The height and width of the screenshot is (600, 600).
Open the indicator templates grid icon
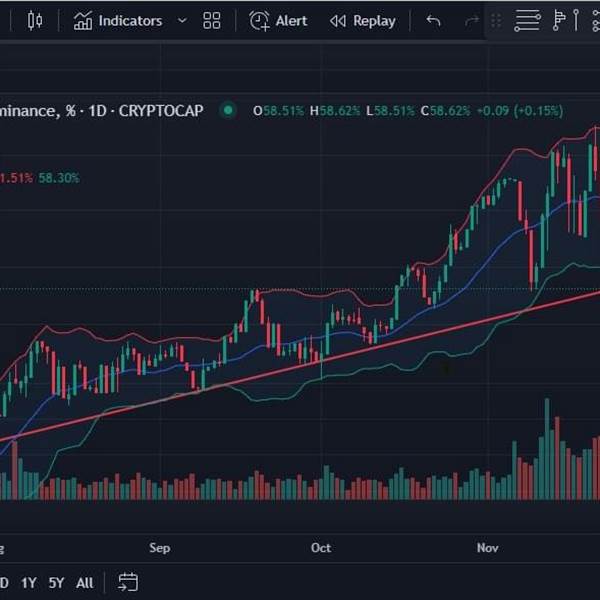212,21
